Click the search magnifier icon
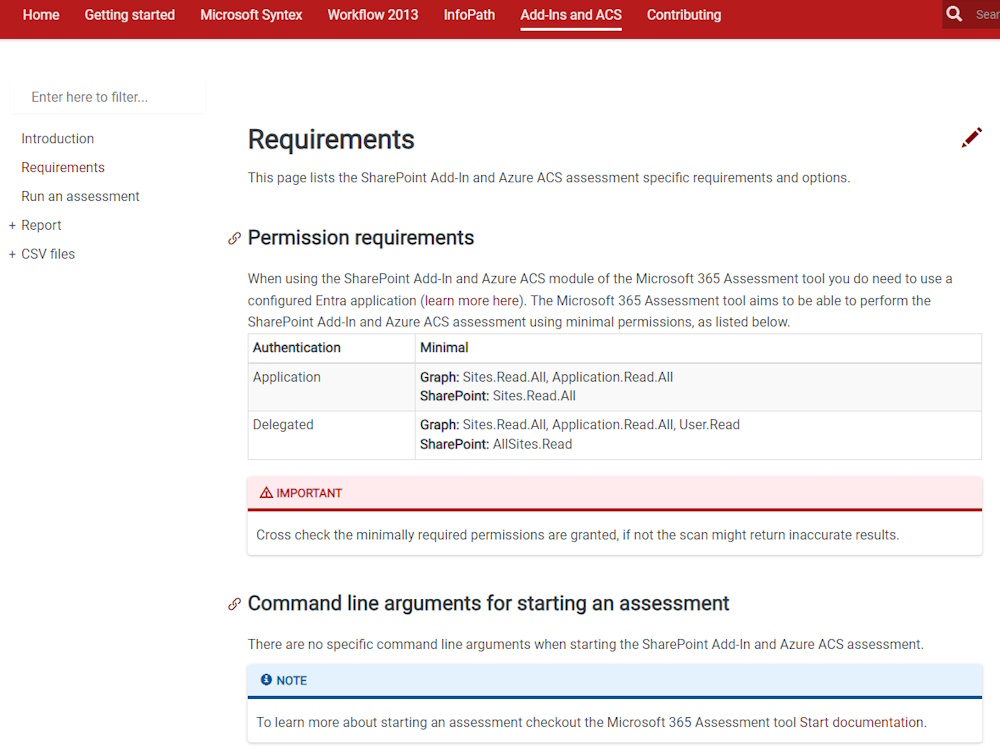Screen dimensions: 1000x750 coord(954,14)
